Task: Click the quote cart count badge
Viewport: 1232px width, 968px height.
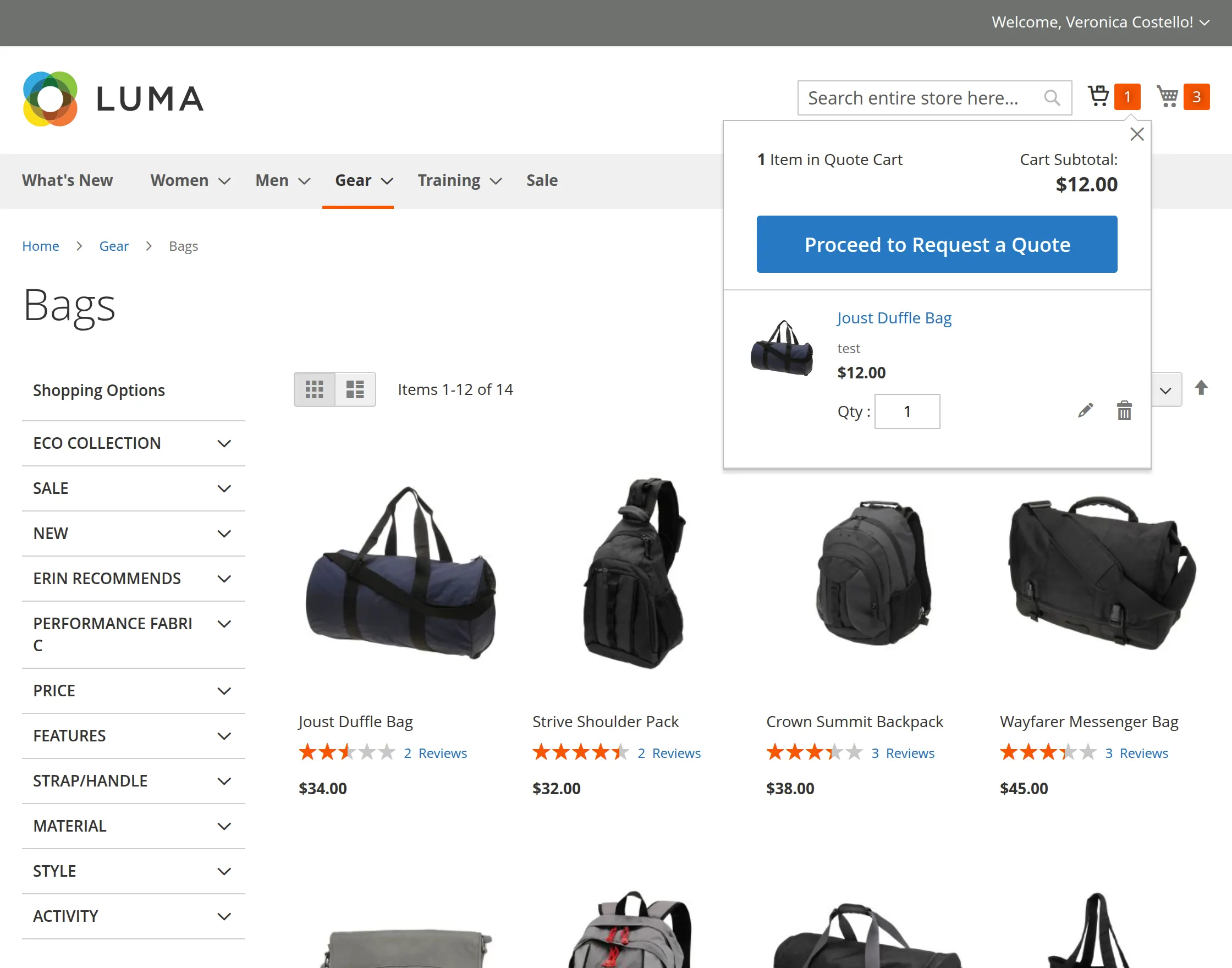Action: coord(1127,96)
